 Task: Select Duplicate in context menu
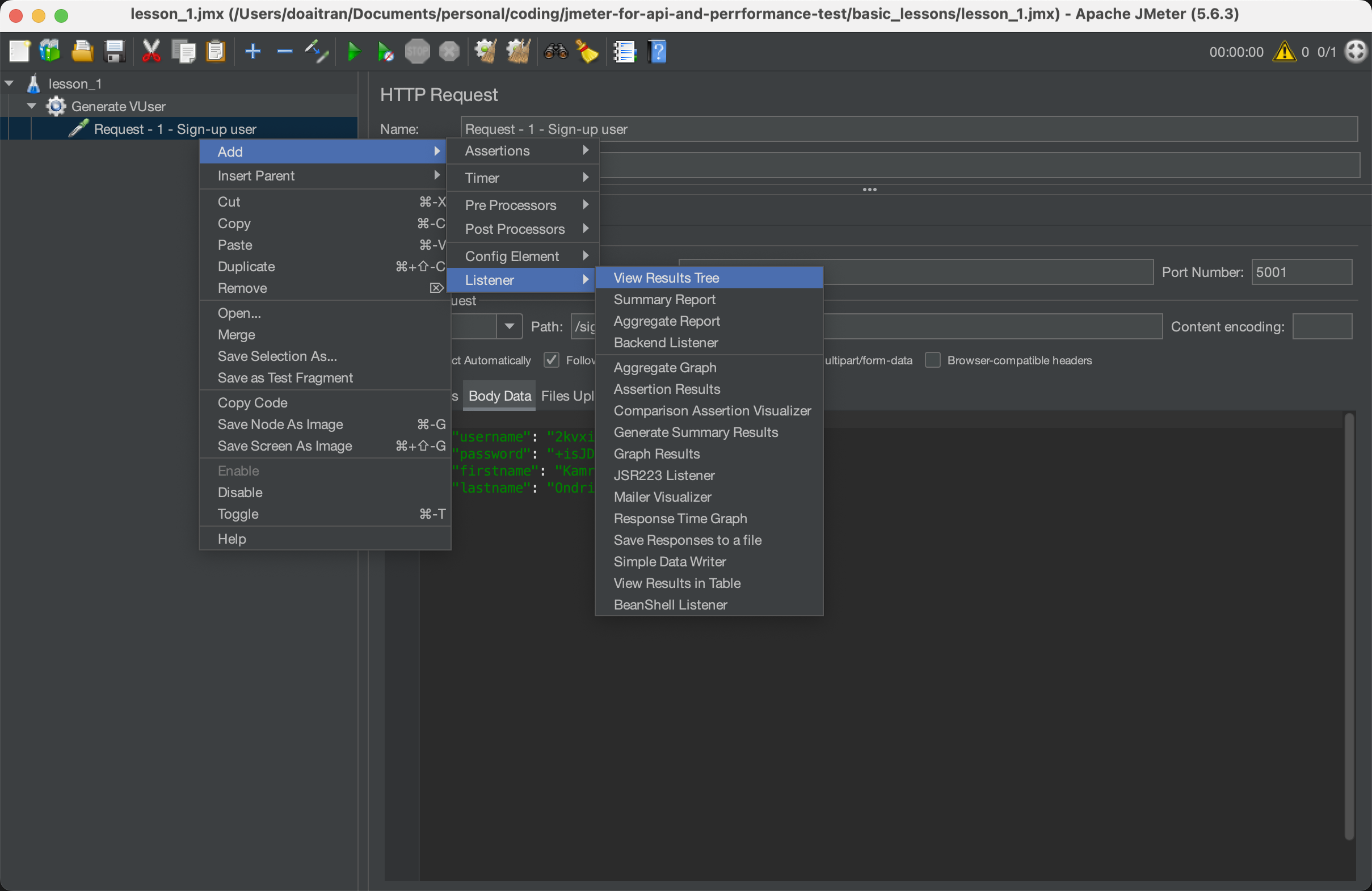coord(323,266)
